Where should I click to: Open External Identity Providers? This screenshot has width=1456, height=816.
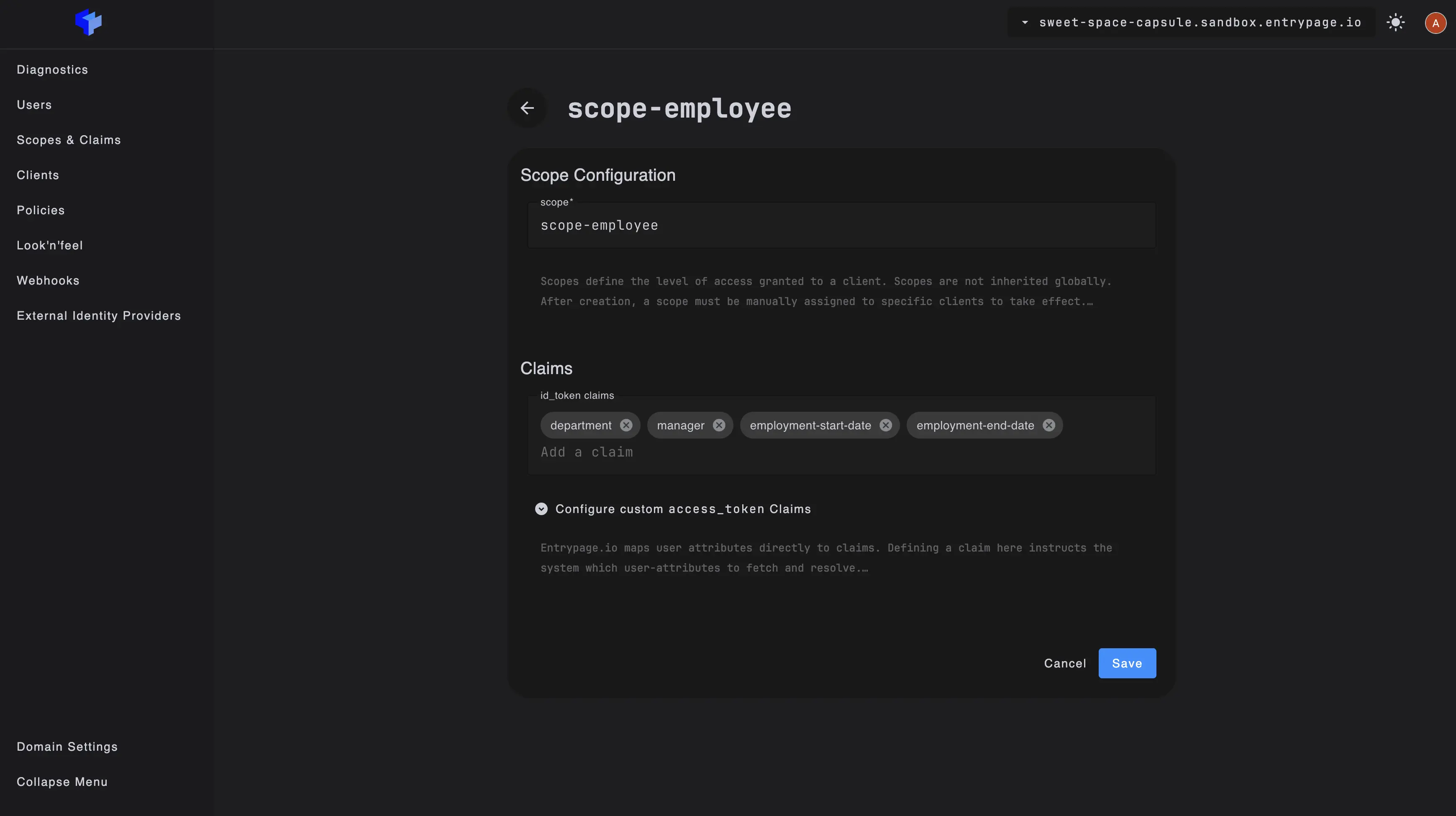click(x=98, y=316)
